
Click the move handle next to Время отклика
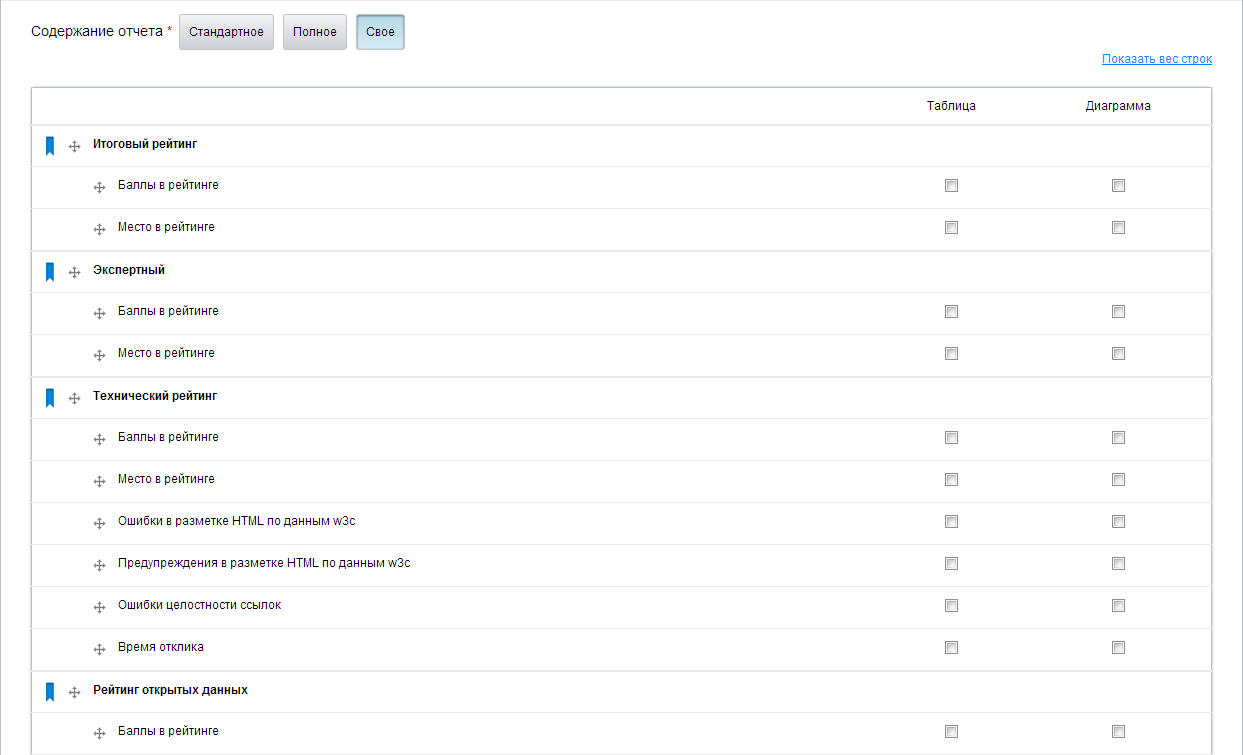point(99,649)
